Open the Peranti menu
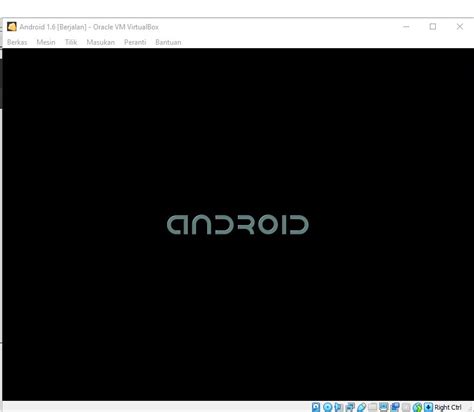The height and width of the screenshot is (412, 474). pyautogui.click(x=135, y=42)
